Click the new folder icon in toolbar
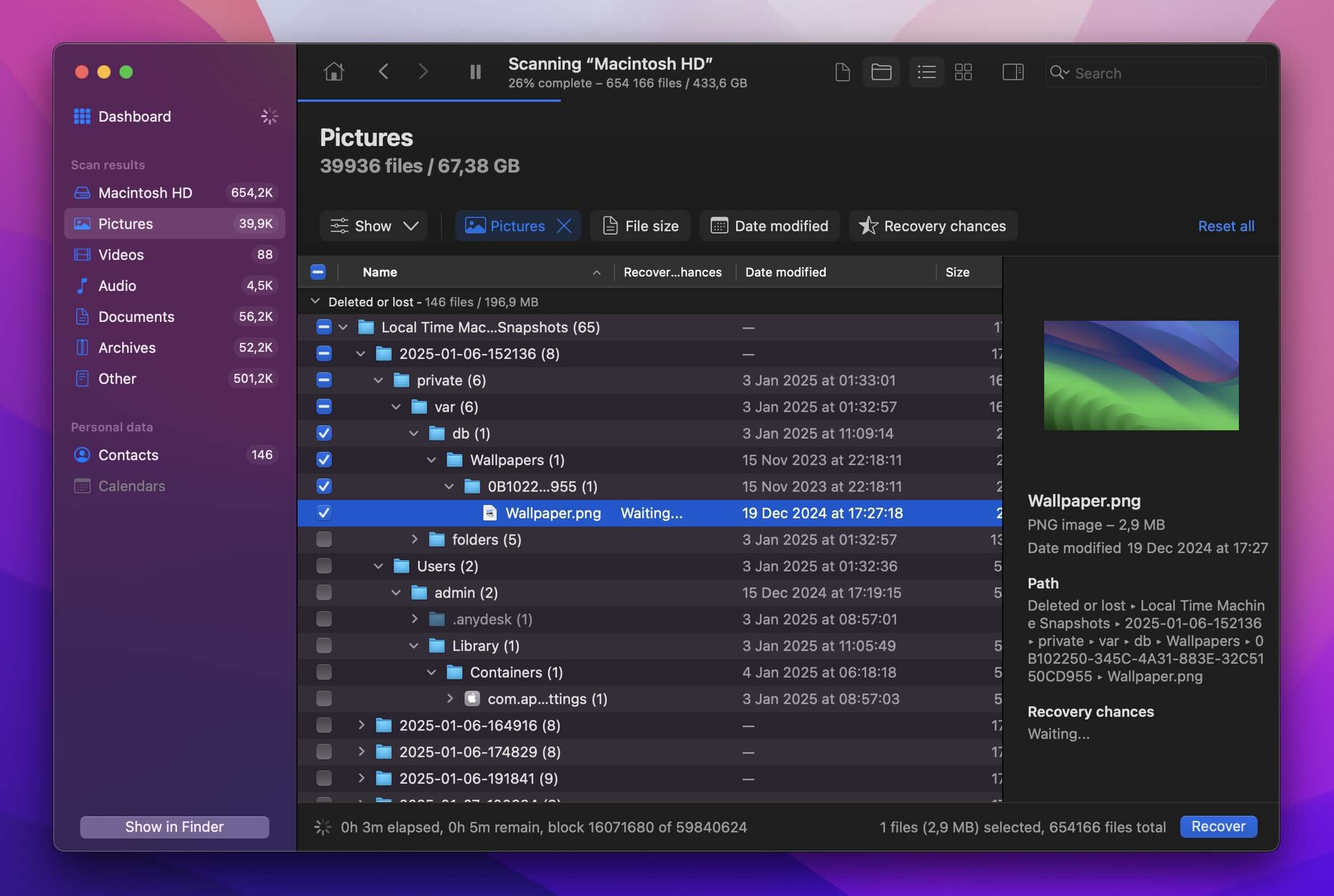This screenshot has height=896, width=1334. (879, 70)
